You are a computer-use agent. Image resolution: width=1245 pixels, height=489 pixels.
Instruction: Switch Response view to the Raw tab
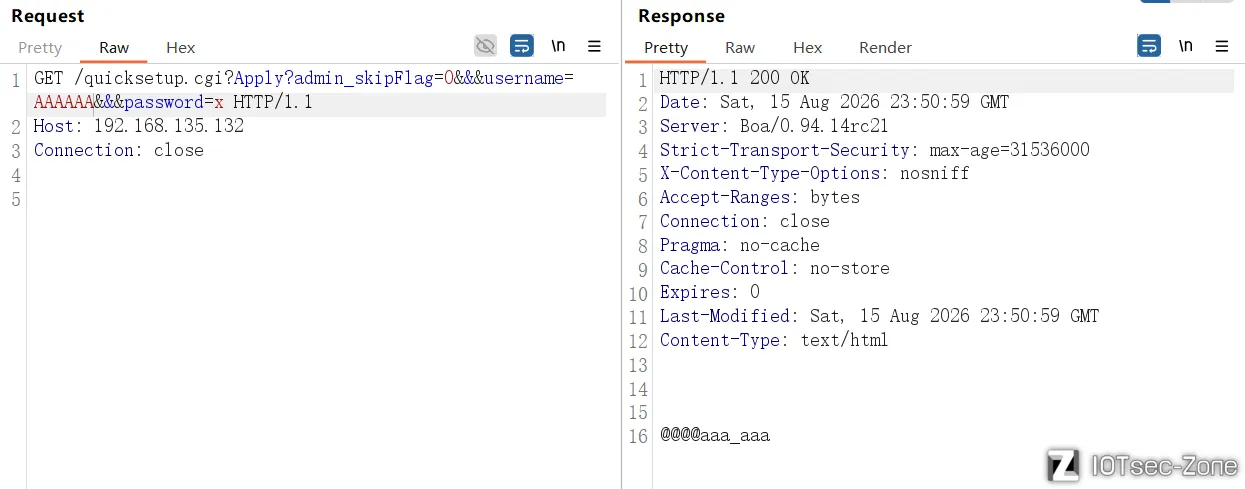click(740, 47)
